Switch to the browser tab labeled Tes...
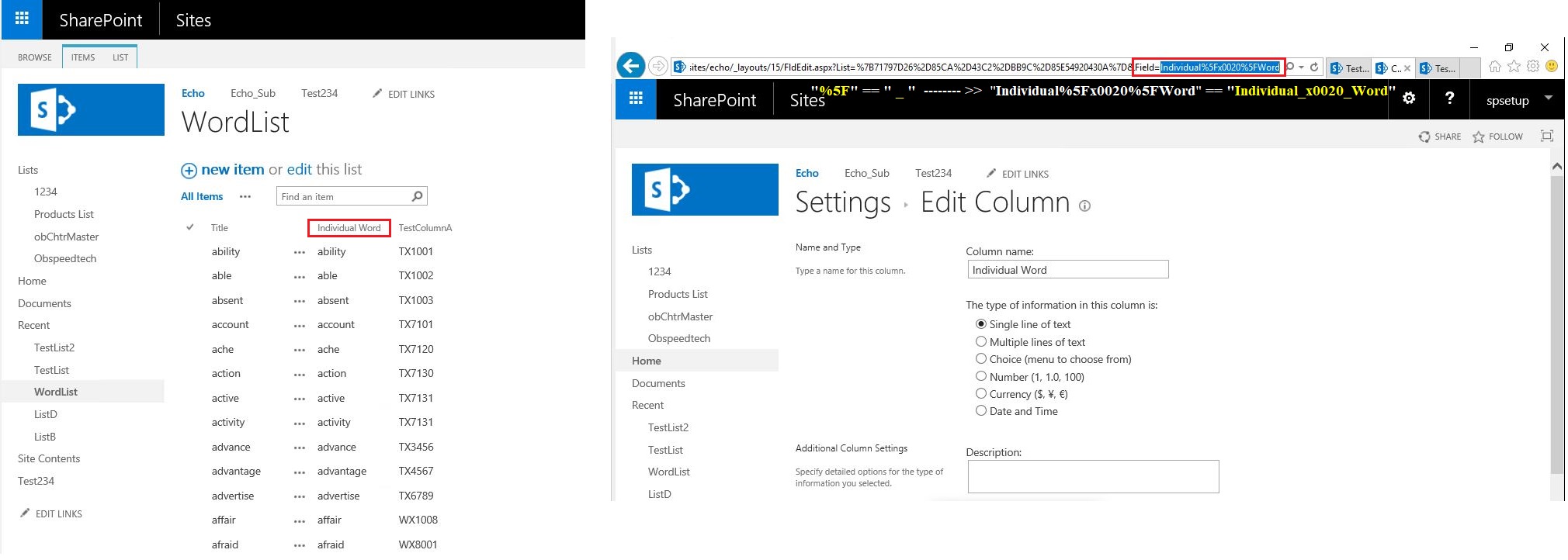 click(x=1438, y=68)
